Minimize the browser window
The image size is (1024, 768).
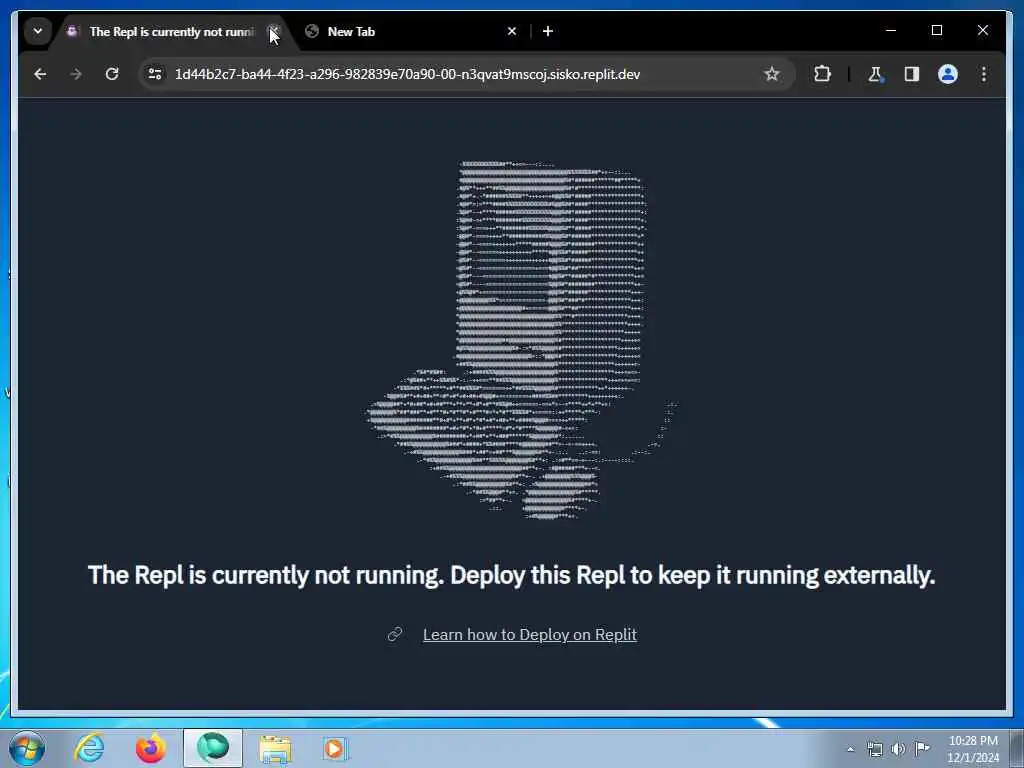891,30
